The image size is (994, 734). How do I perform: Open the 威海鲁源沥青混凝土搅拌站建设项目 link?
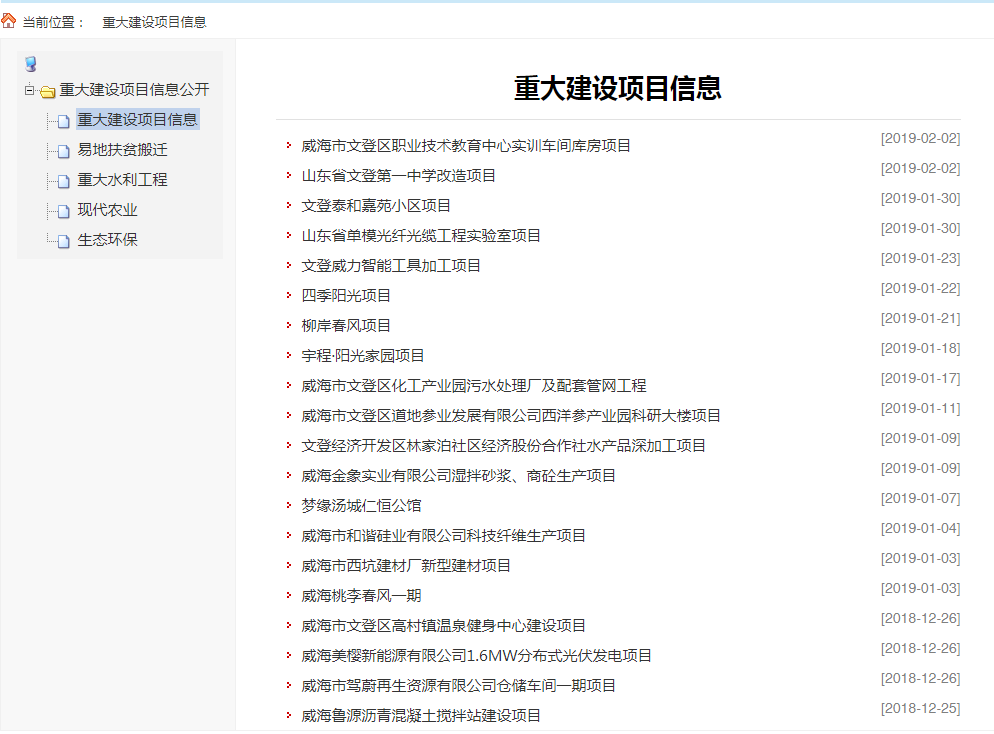tap(421, 716)
